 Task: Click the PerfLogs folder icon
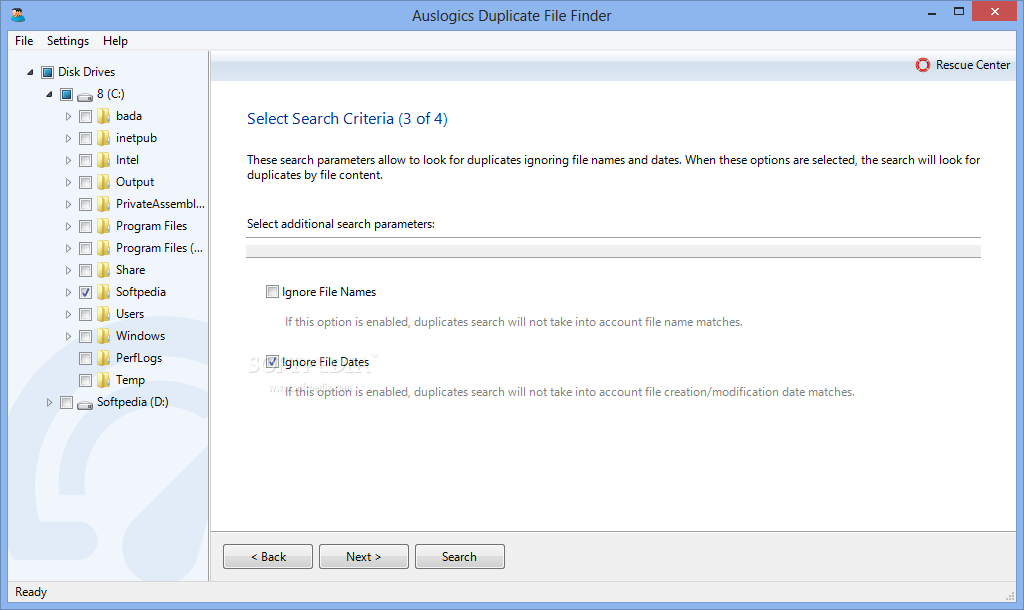click(103, 358)
